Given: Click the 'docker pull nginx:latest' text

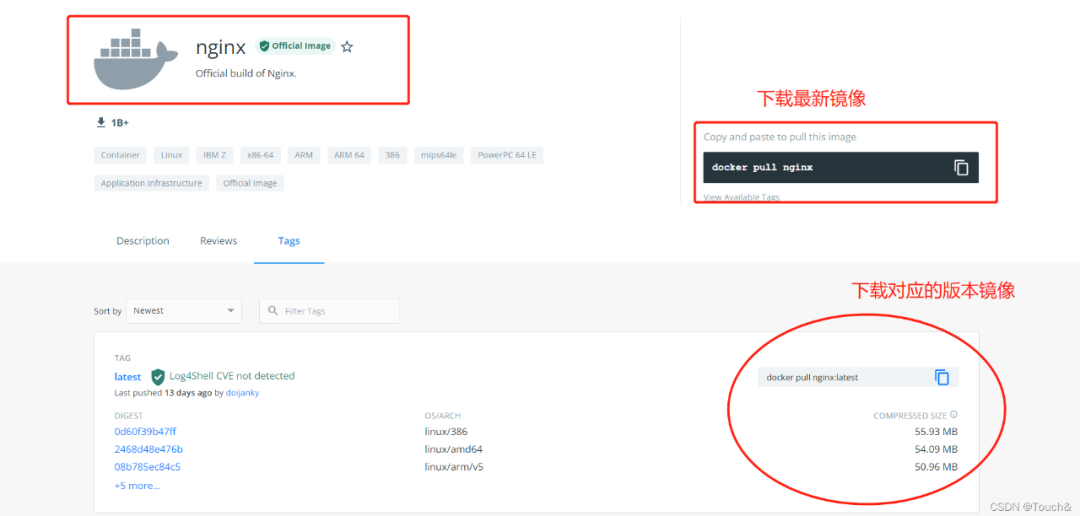Looking at the screenshot, I should click(812, 378).
